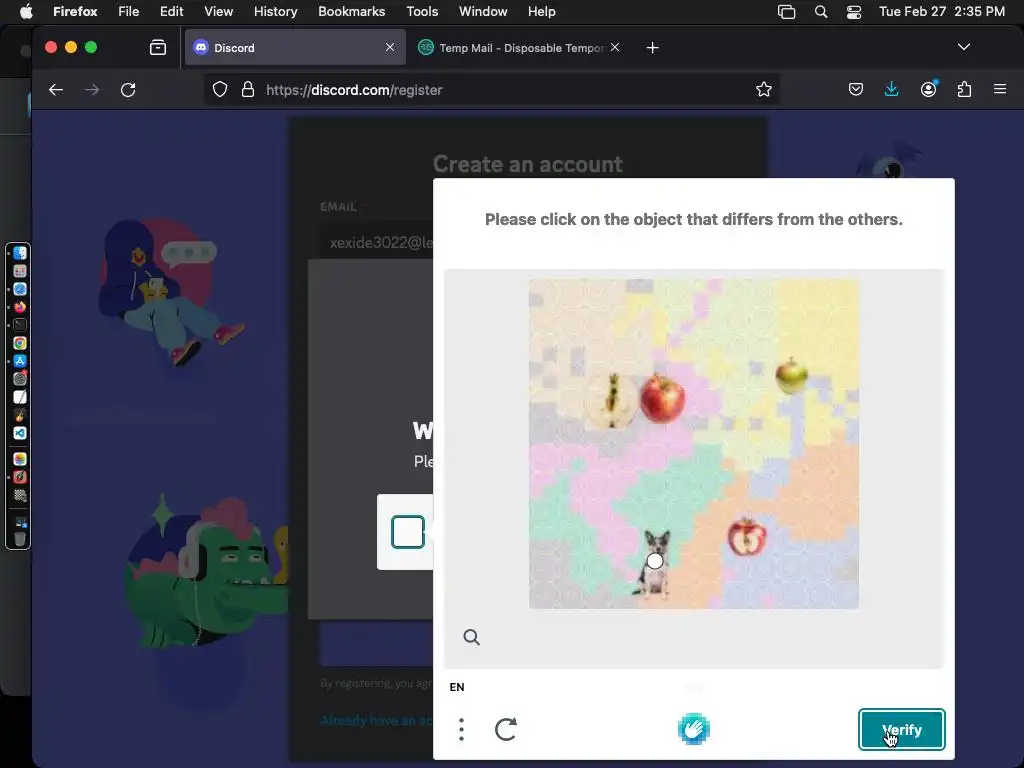Open a new browser tab

point(652,48)
